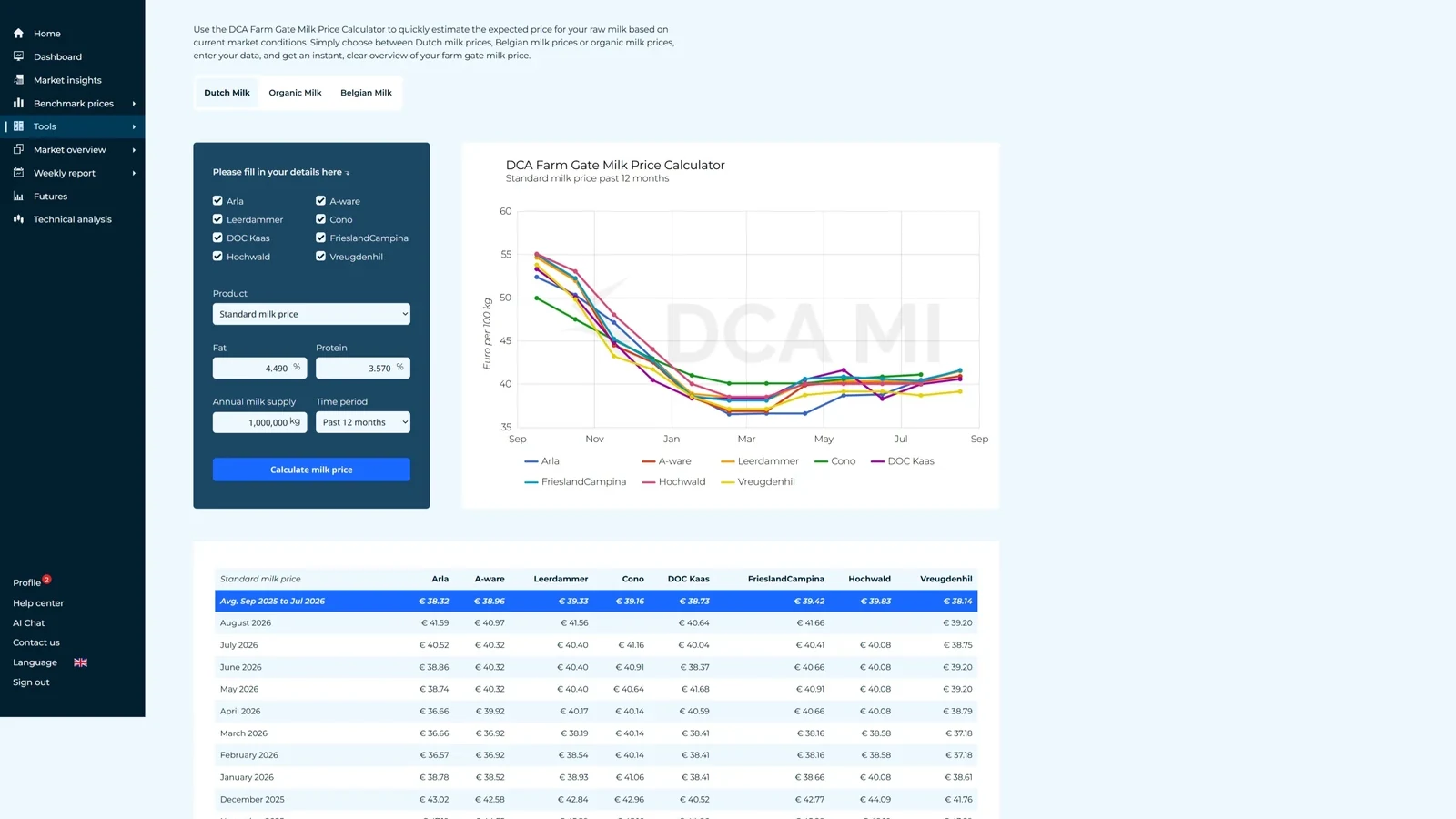Open the Past 12 months time period dropdown

pyautogui.click(x=362, y=422)
